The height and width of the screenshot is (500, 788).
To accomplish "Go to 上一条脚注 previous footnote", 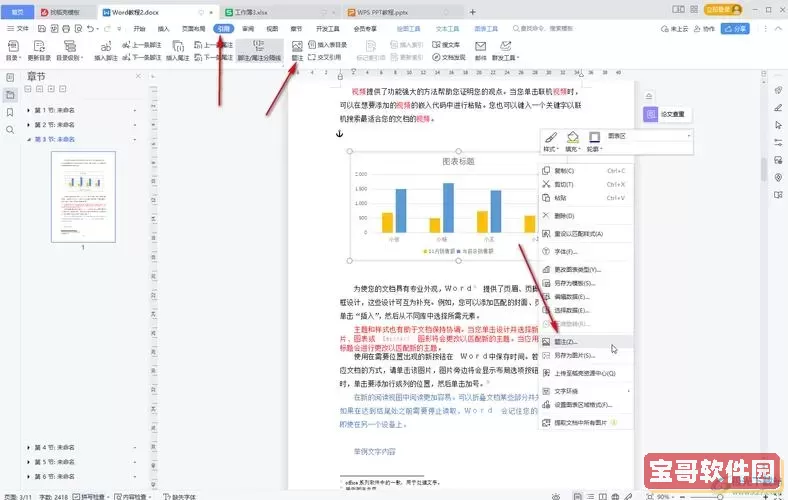I will (142, 45).
